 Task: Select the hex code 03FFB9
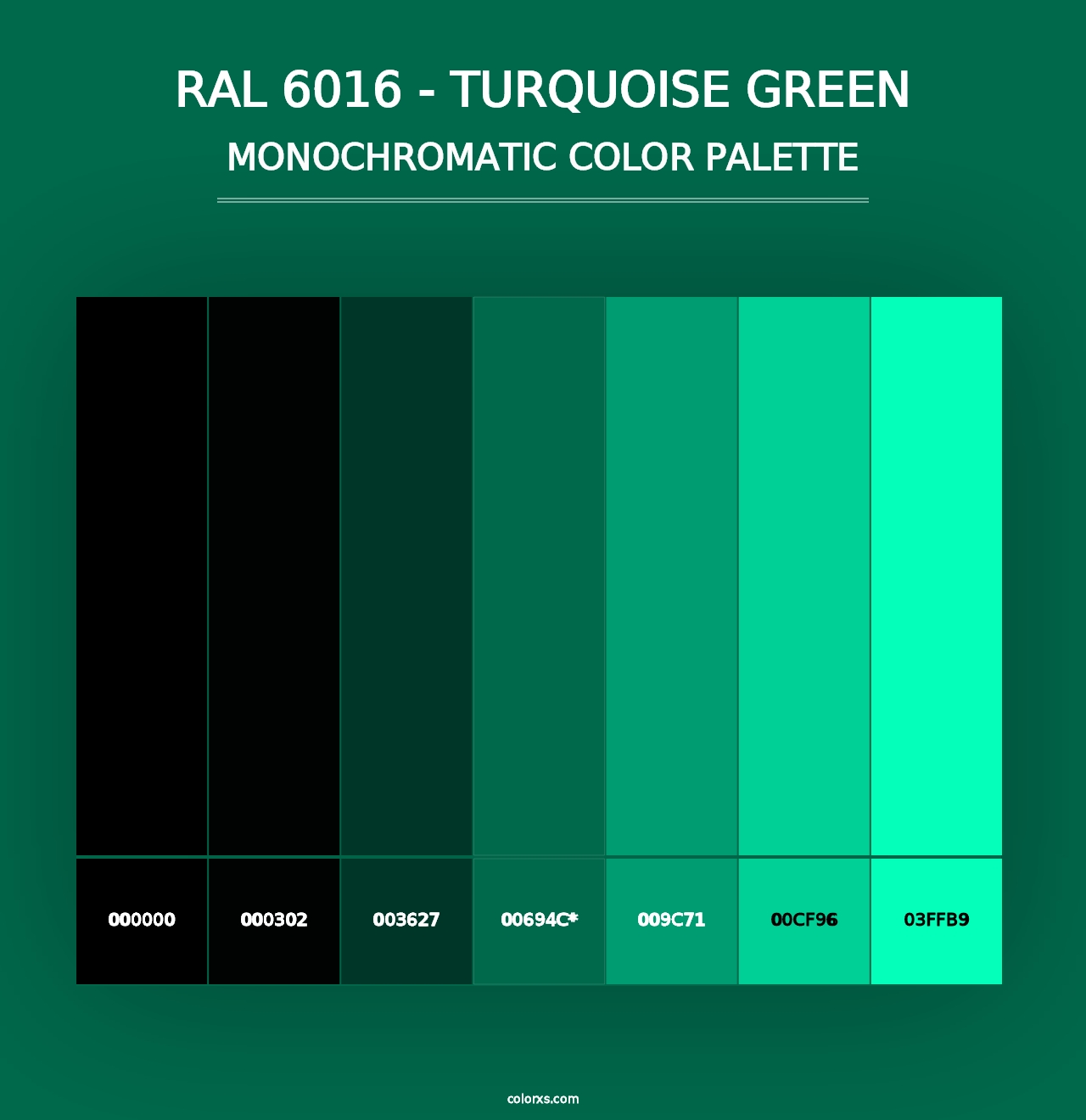click(x=937, y=920)
